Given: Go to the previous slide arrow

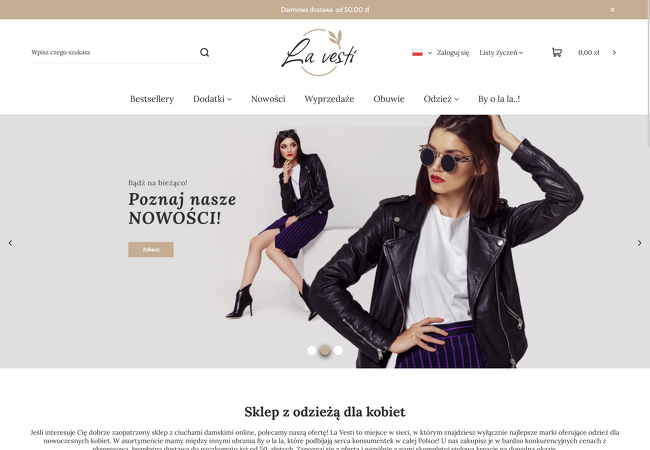Looking at the screenshot, I should pos(10,243).
